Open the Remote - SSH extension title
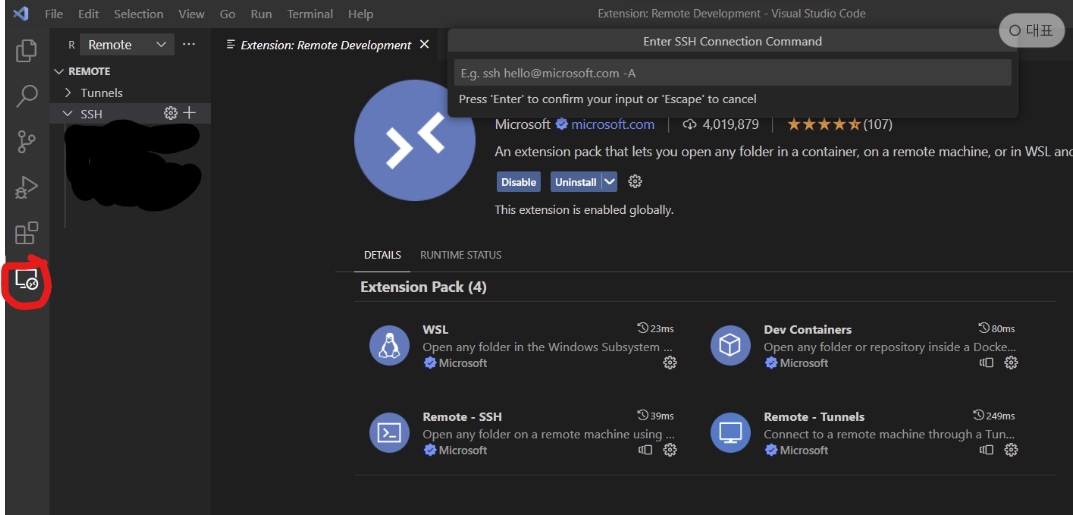This screenshot has height=515, width=1073. click(463, 417)
